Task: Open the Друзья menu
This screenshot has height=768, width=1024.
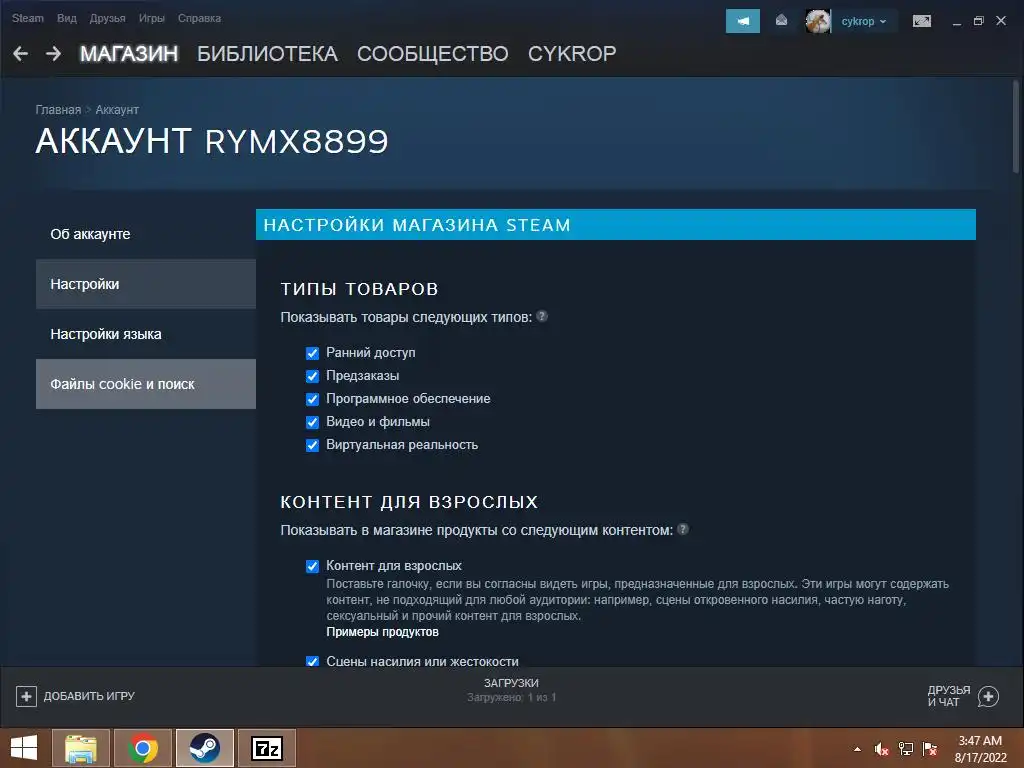Action: [x=107, y=18]
